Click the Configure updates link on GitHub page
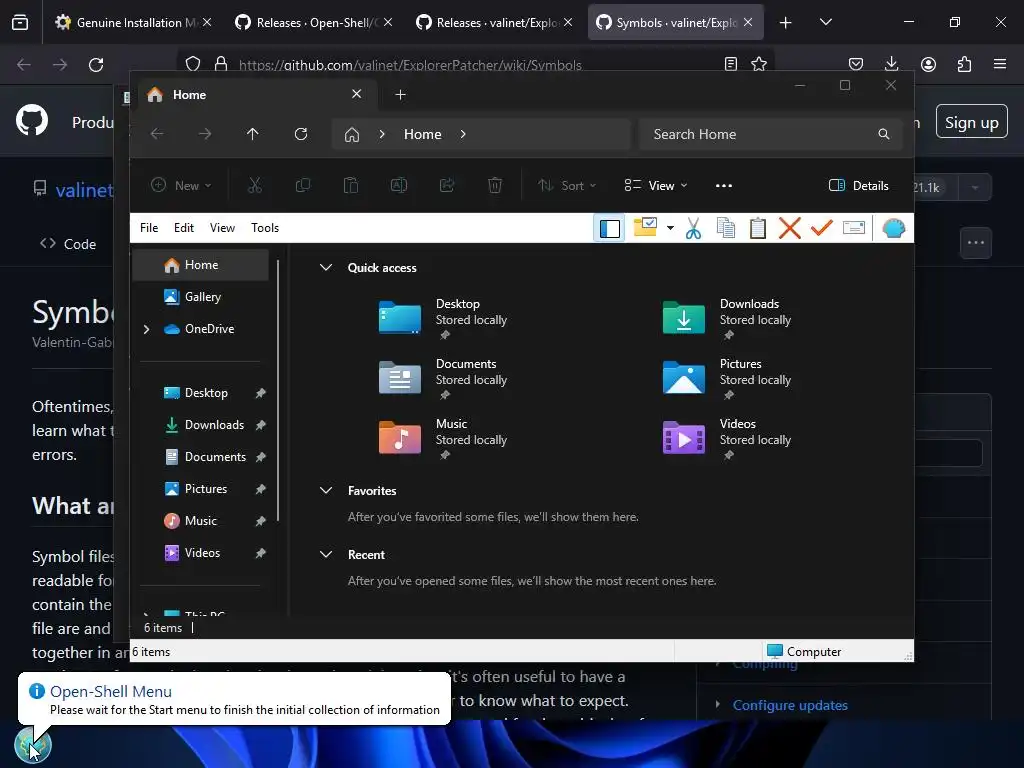 tap(790, 705)
